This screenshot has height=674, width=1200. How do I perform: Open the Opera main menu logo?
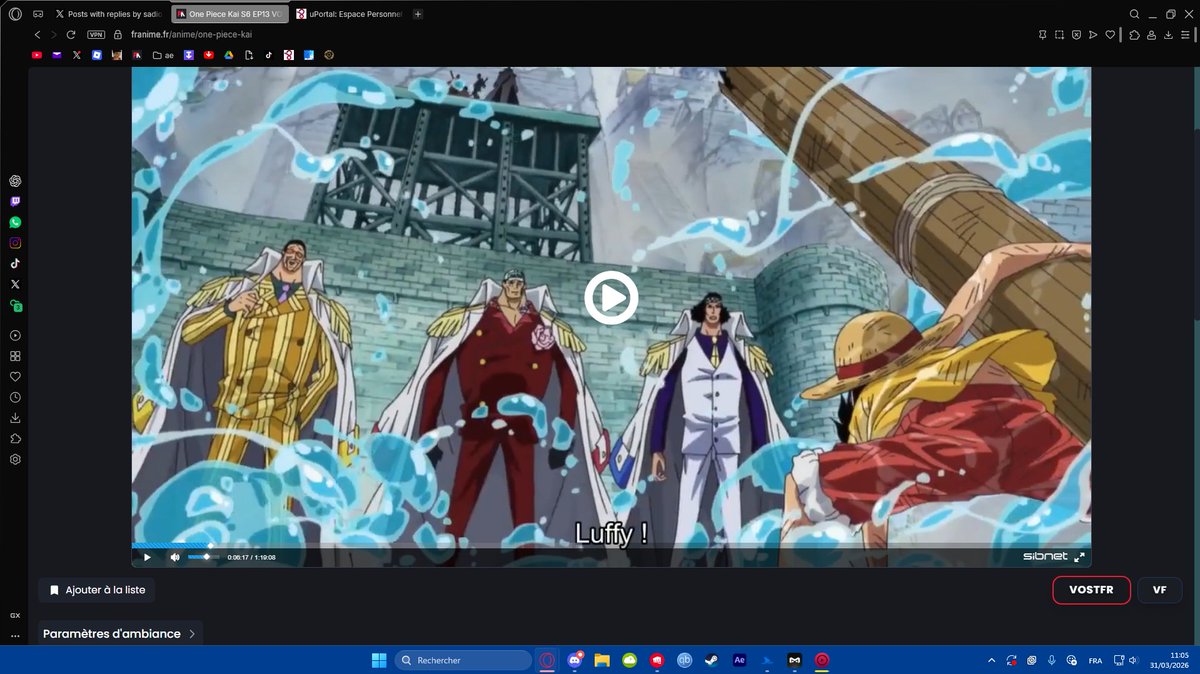coord(15,14)
